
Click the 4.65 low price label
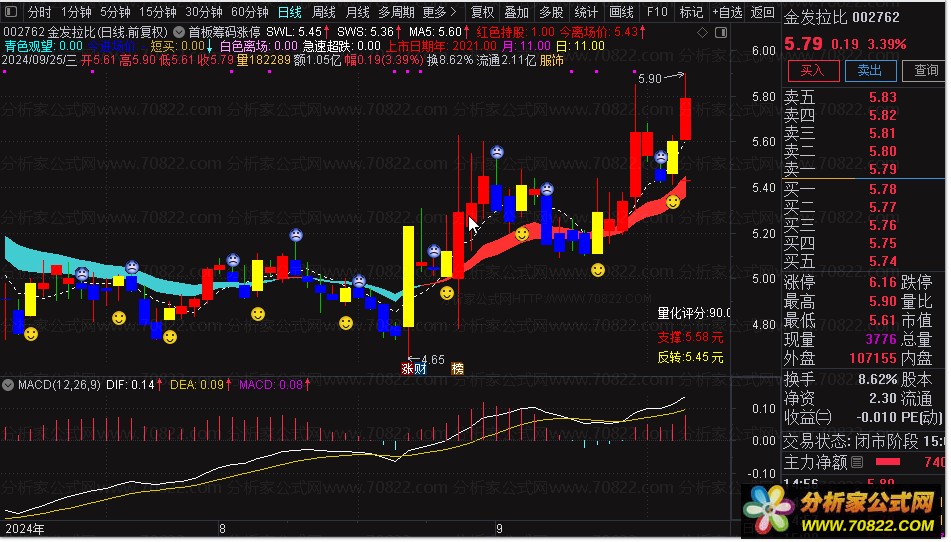pyautogui.click(x=433, y=360)
